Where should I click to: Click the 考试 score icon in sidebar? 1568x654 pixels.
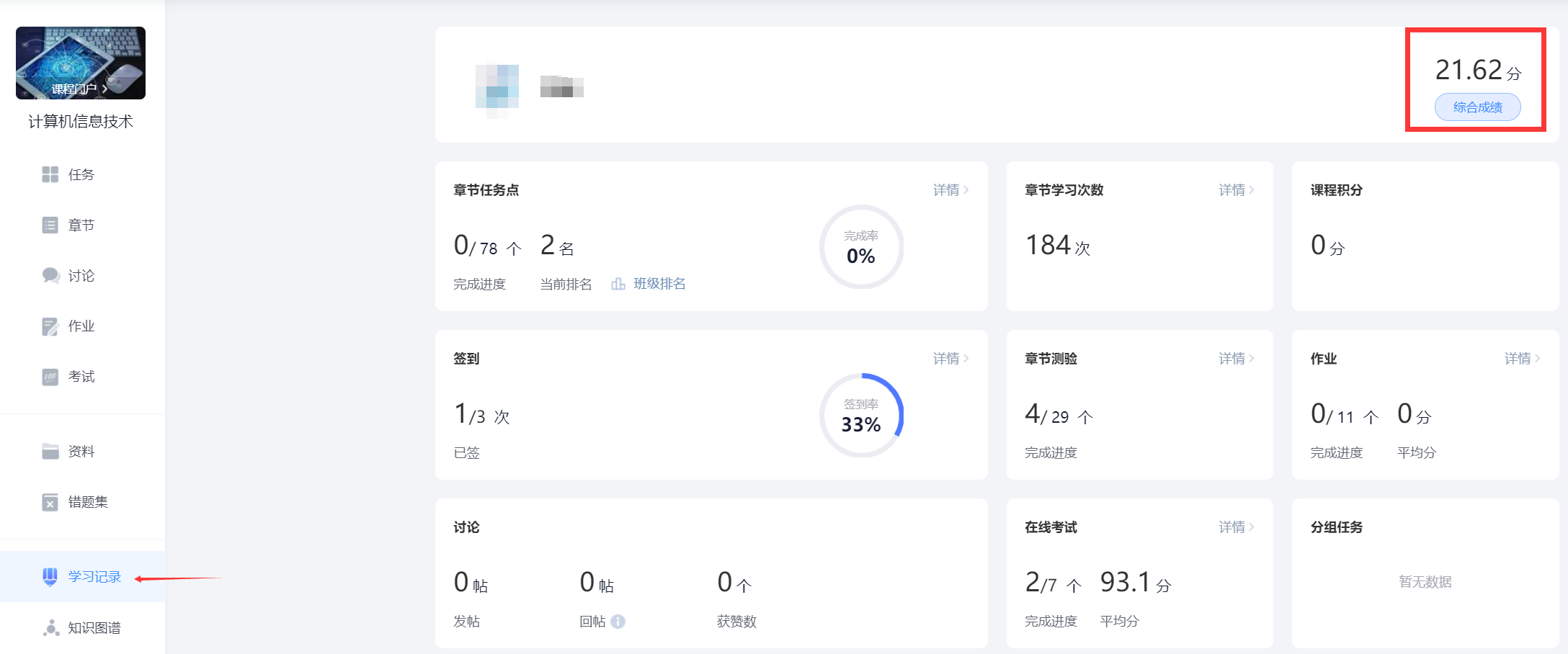point(50,377)
